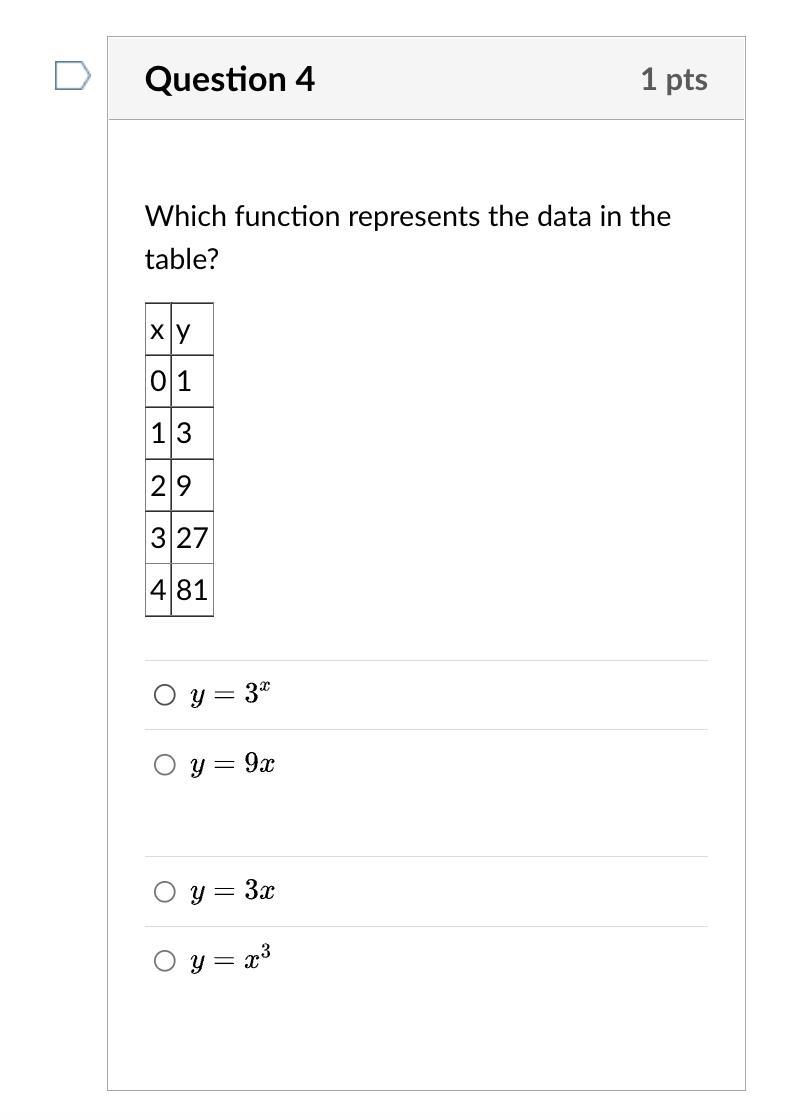
Task: Click the x value 0 cell
Action: [x=158, y=381]
